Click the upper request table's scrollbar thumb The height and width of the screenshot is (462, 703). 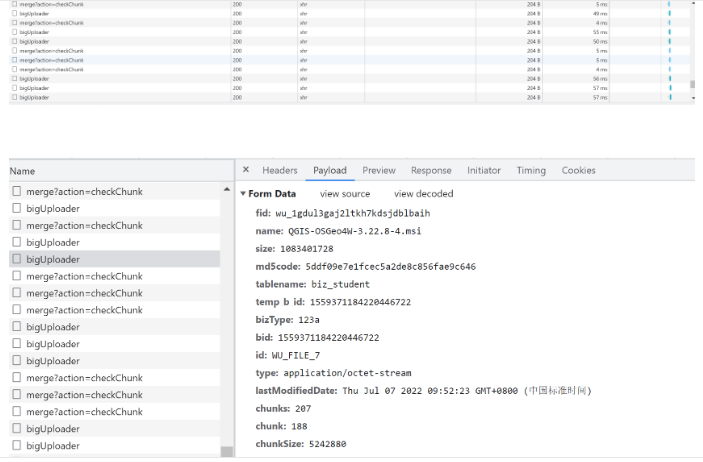tap(693, 84)
